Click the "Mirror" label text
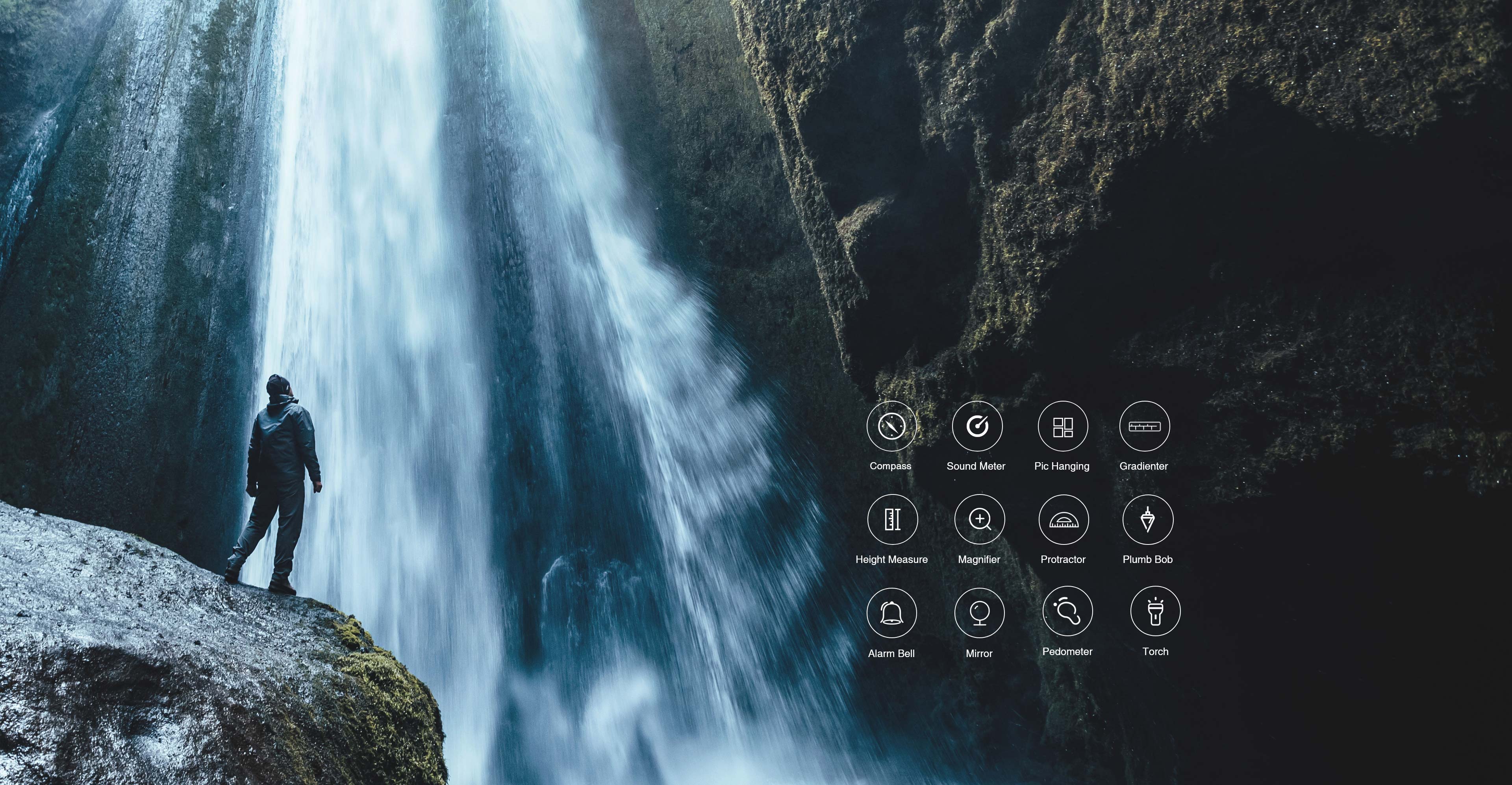 pos(979,653)
